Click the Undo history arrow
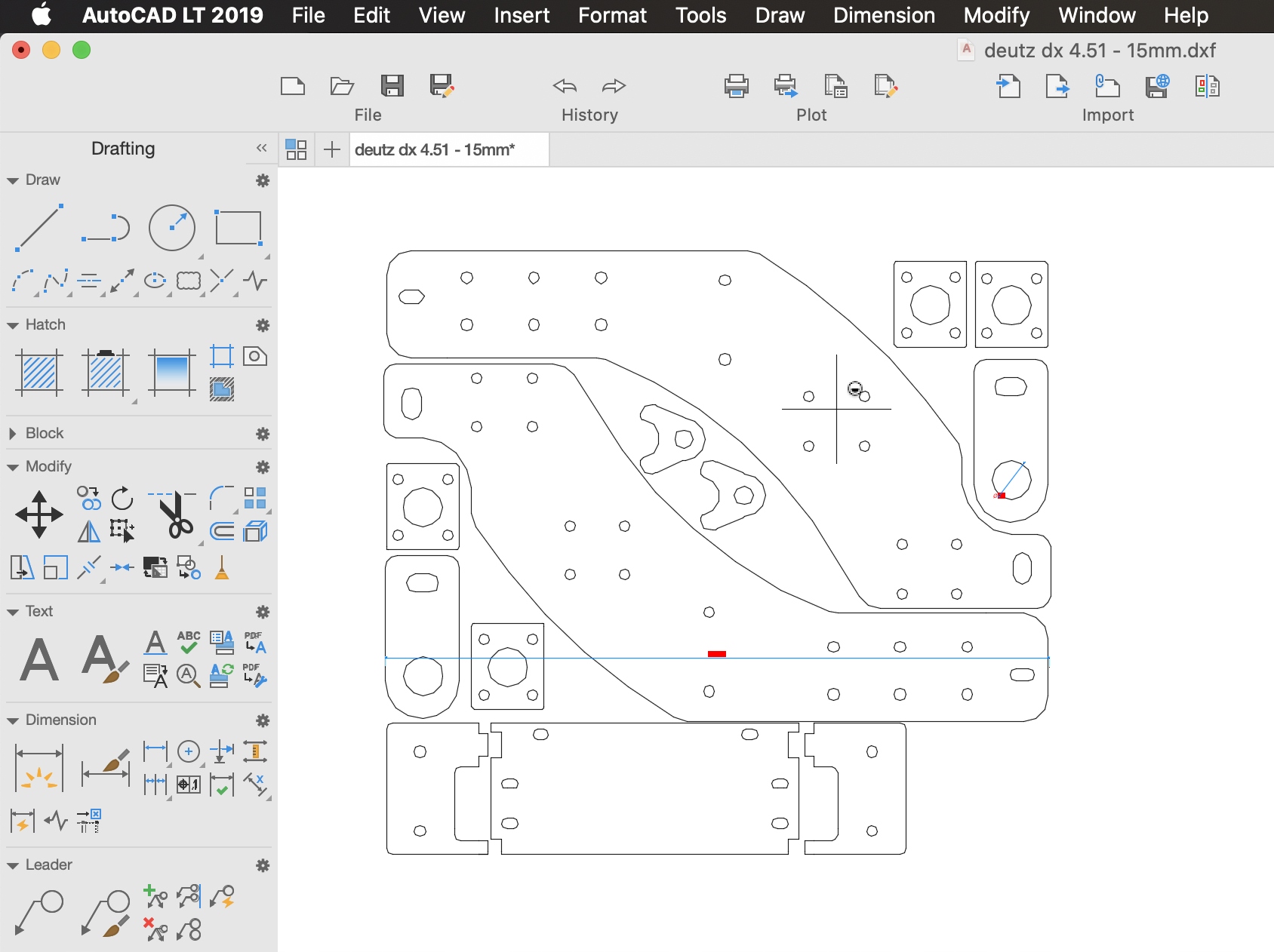The width and height of the screenshot is (1274, 952). [x=565, y=86]
